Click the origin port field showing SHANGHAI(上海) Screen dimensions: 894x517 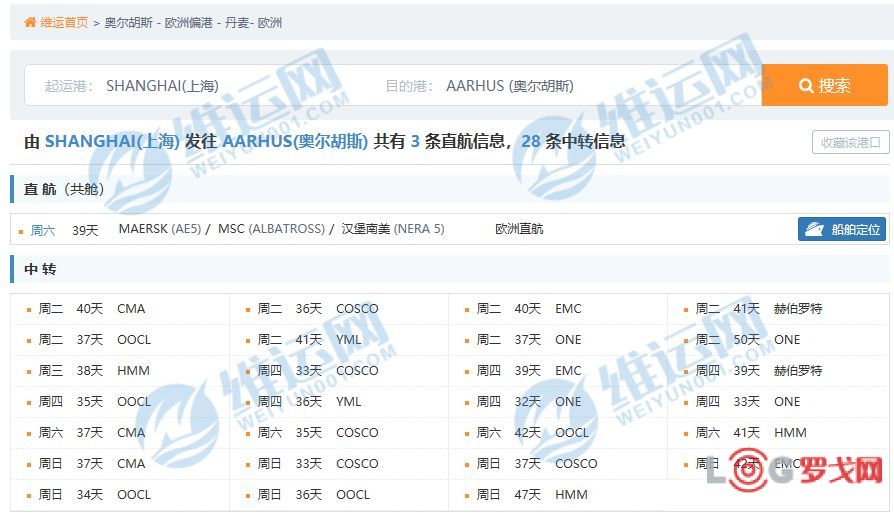coord(162,86)
